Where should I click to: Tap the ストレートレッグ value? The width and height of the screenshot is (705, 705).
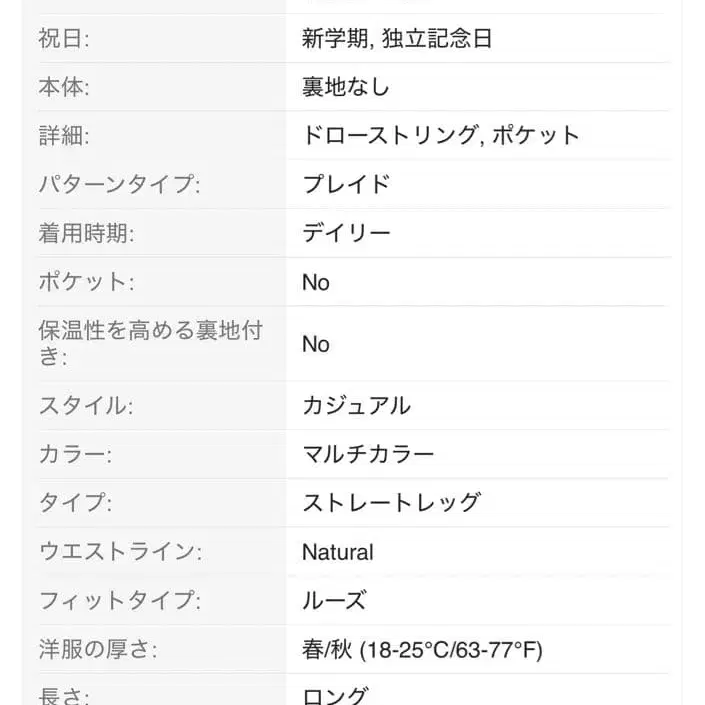coord(391,503)
